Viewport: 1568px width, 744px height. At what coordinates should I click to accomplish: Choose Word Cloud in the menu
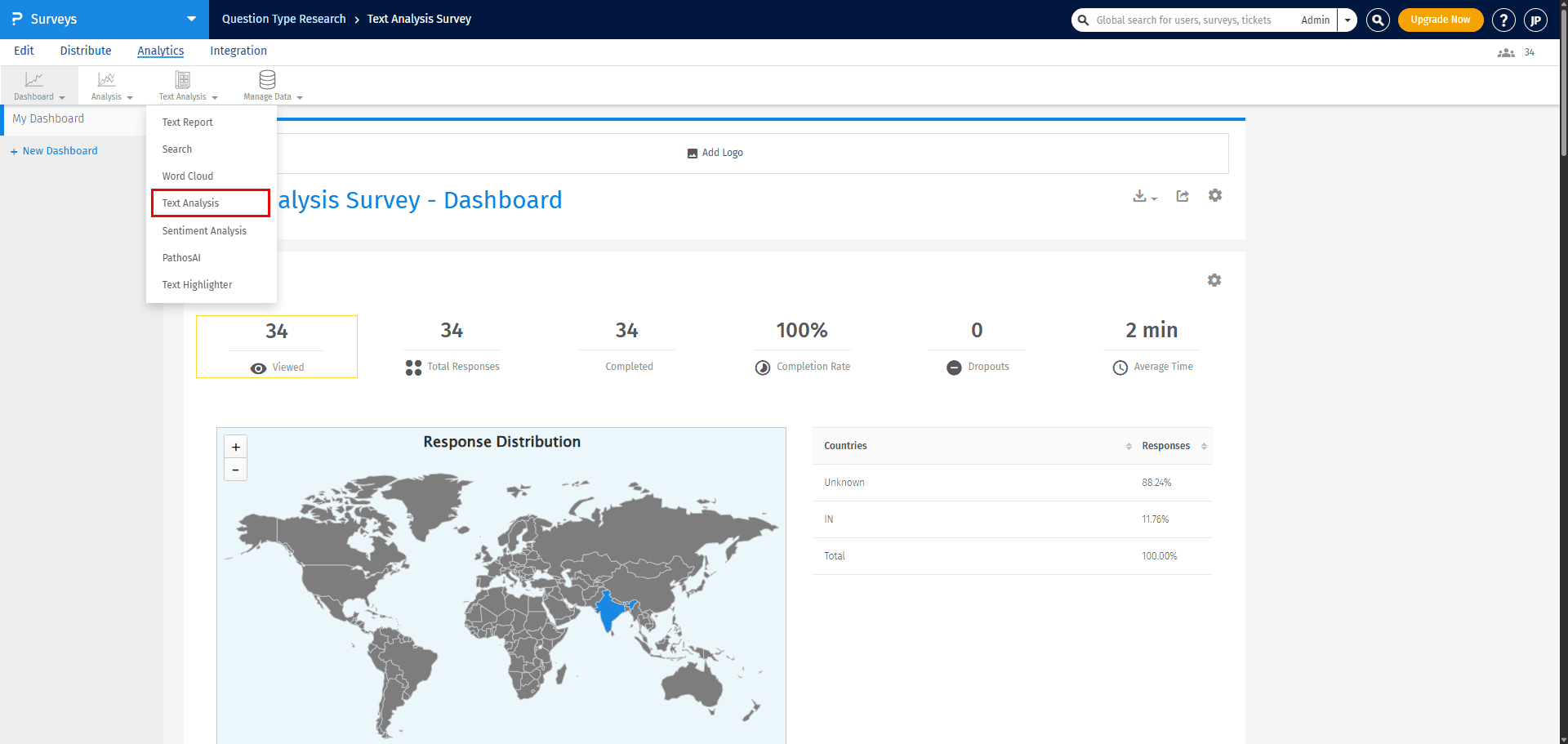click(x=188, y=176)
